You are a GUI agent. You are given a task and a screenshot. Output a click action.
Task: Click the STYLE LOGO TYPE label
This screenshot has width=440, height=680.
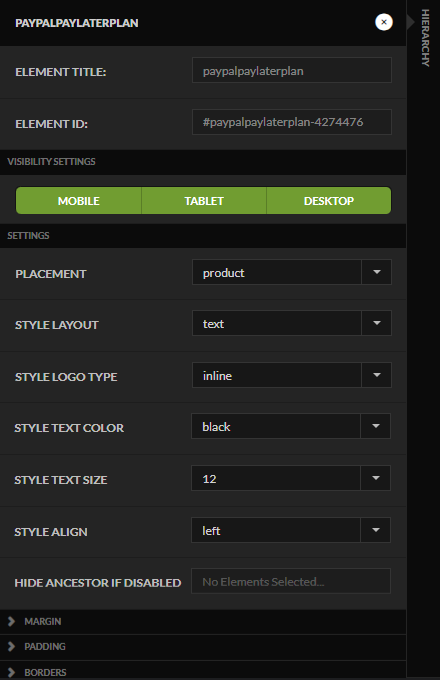point(66,377)
